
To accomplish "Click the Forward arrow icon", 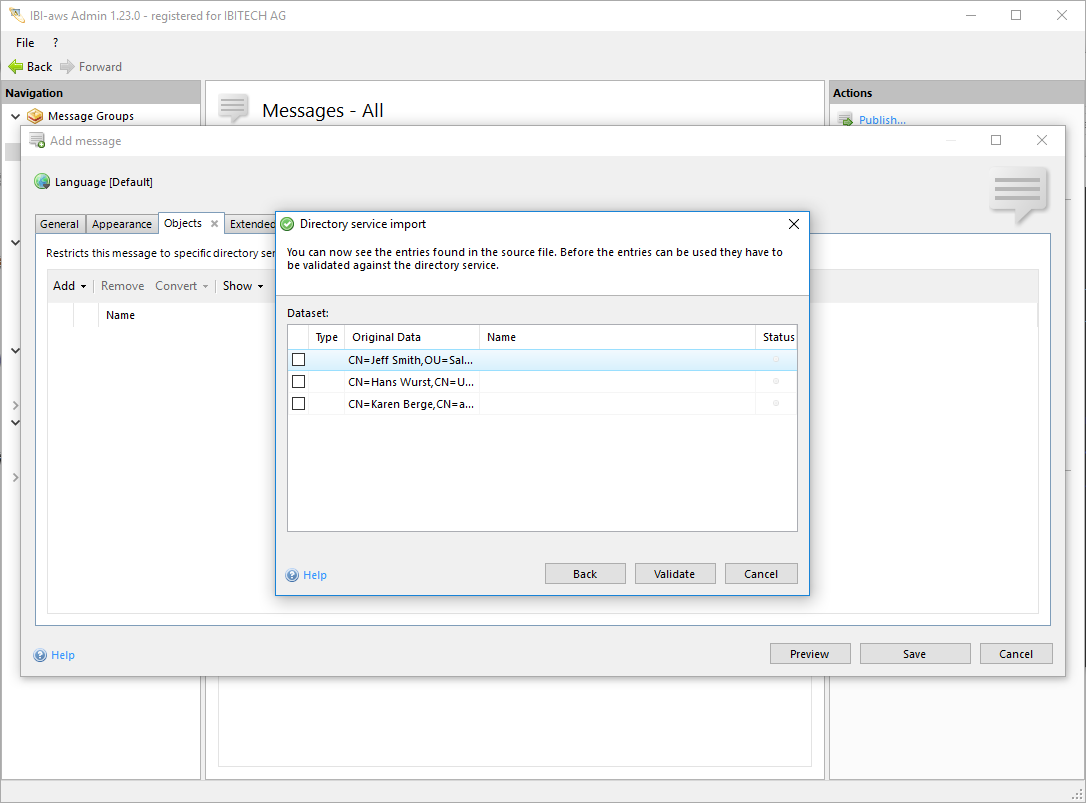I will pyautogui.click(x=67, y=67).
